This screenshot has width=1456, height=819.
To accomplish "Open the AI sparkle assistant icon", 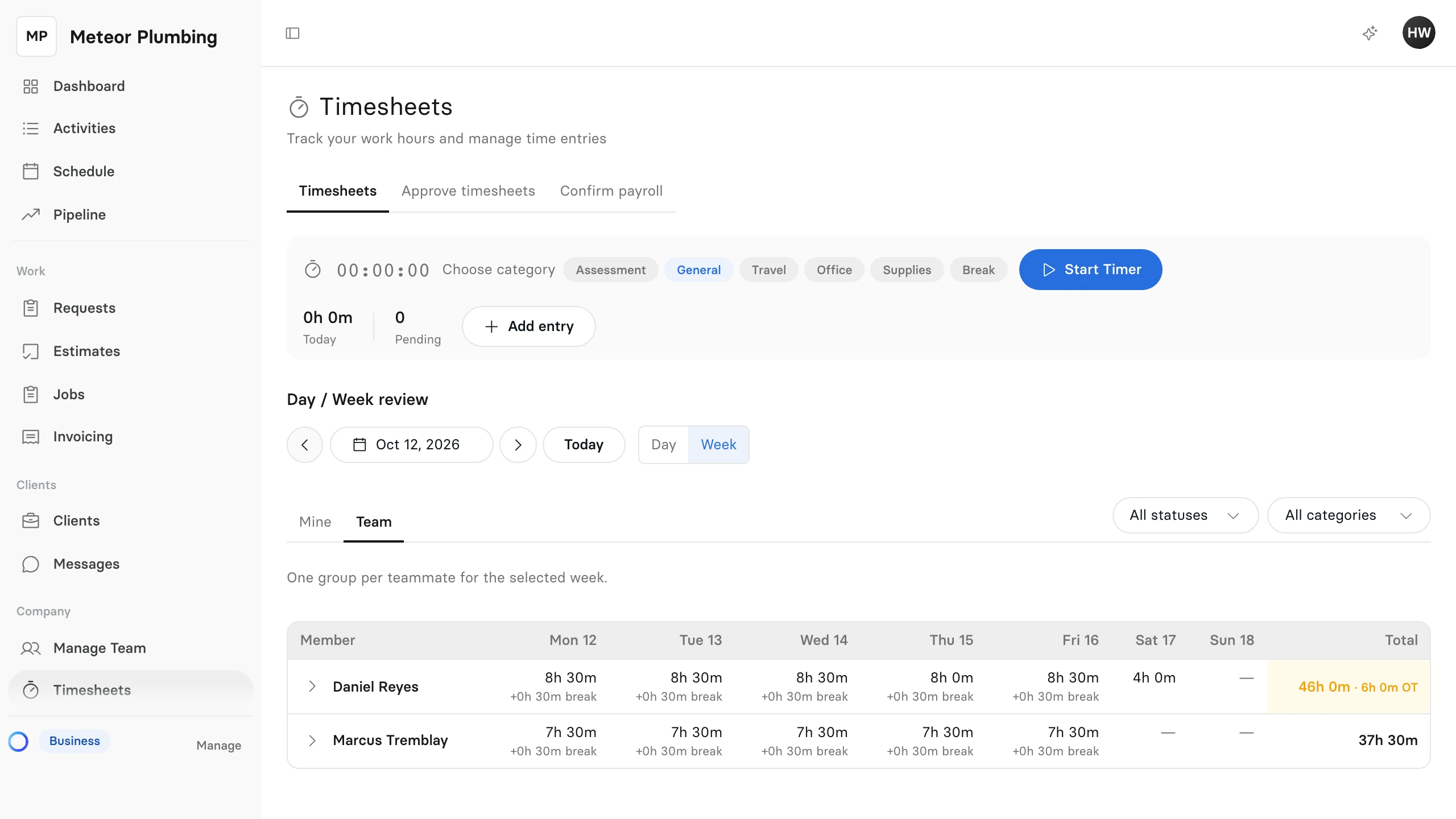I will (1370, 33).
